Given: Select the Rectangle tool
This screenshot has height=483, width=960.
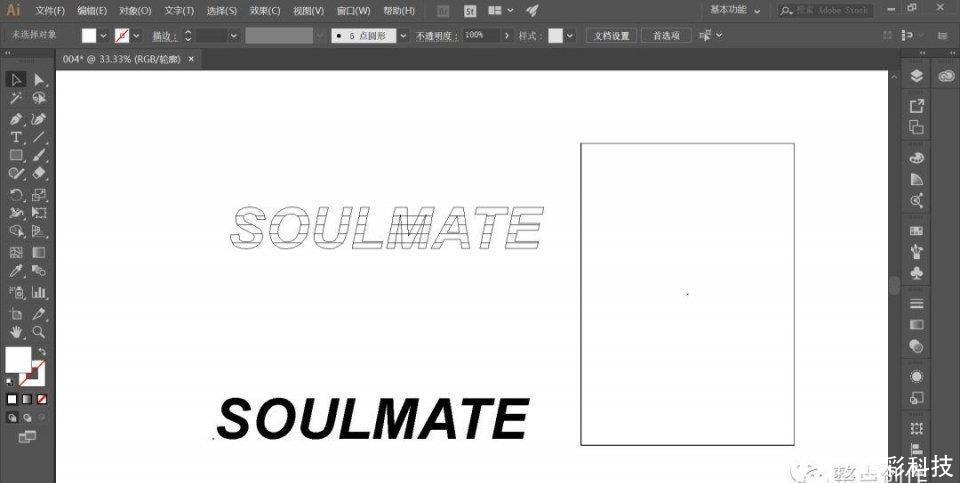Looking at the screenshot, I should [16, 156].
